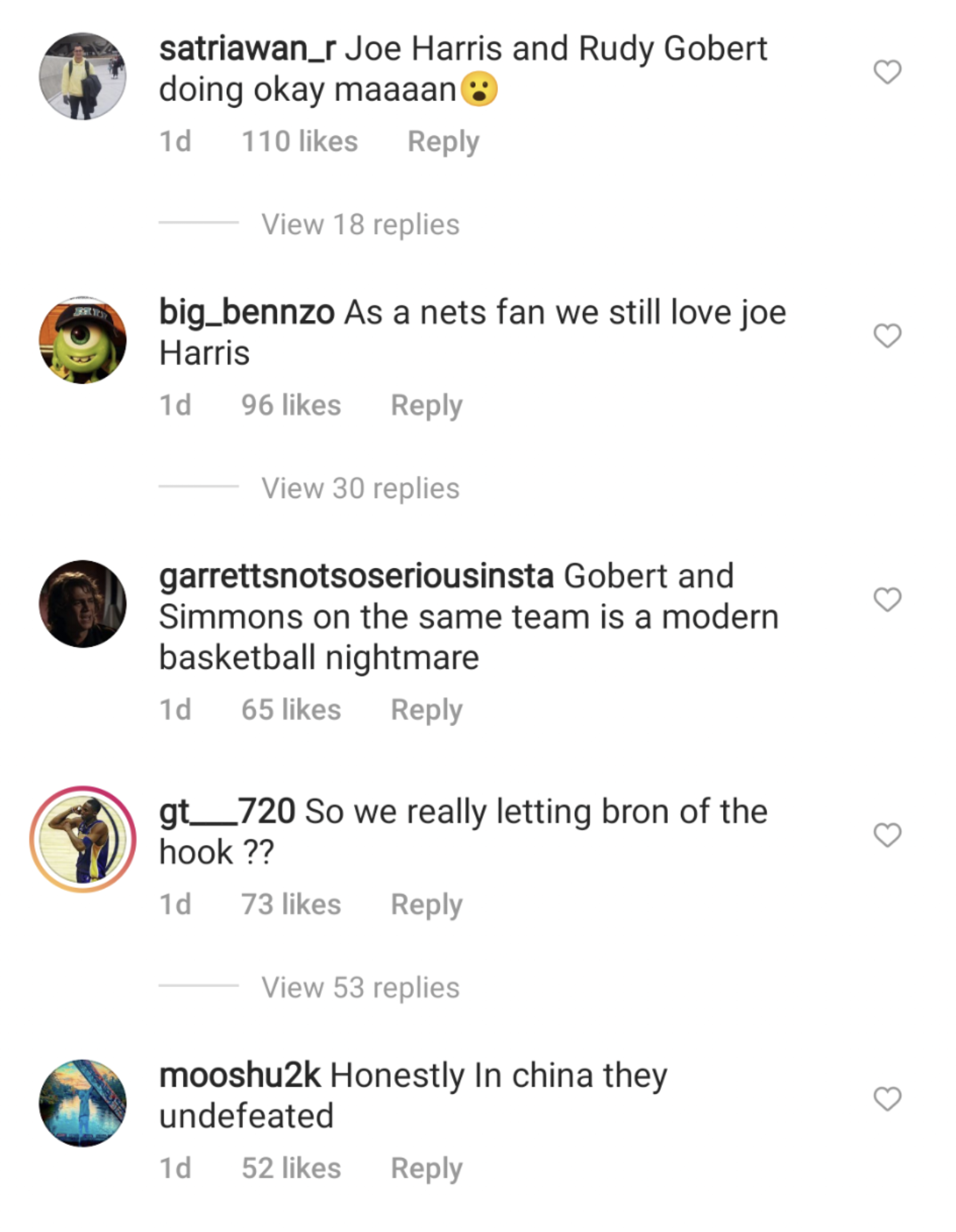Reply to mooshu2k's comment
The width and height of the screenshot is (956, 1232).
click(x=427, y=1168)
